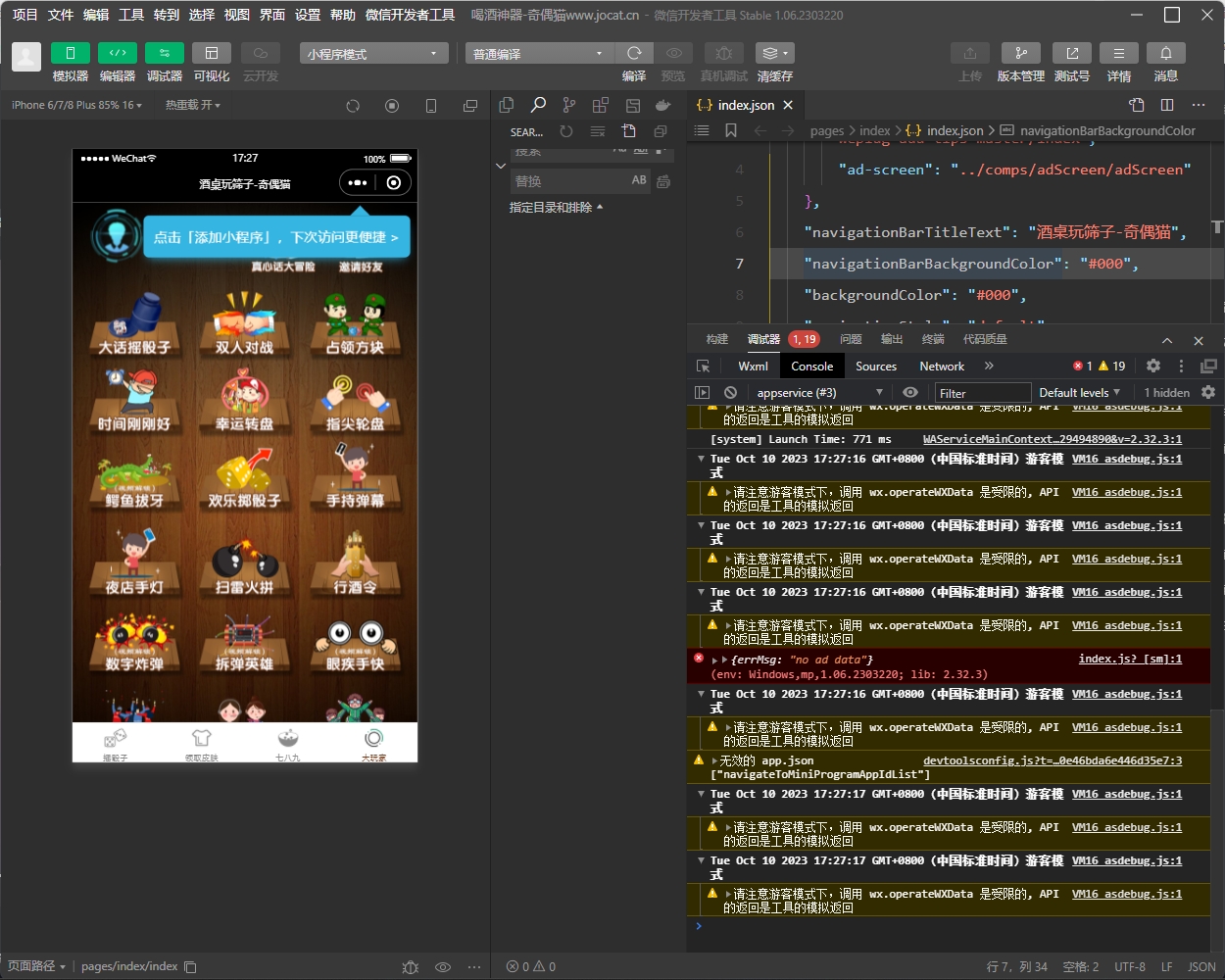Open the 热重载 hot reload dropdown

193,105
